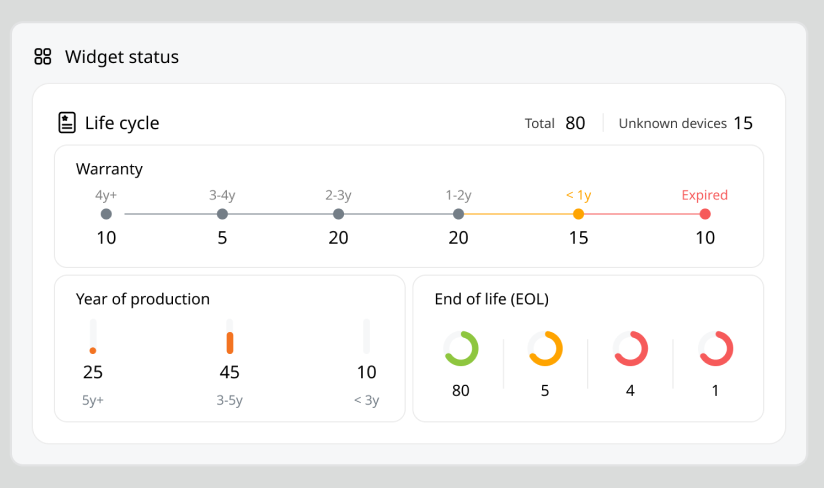Click the End of life (EOL) heading
Screen dimensions: 824x488
tap(491, 299)
